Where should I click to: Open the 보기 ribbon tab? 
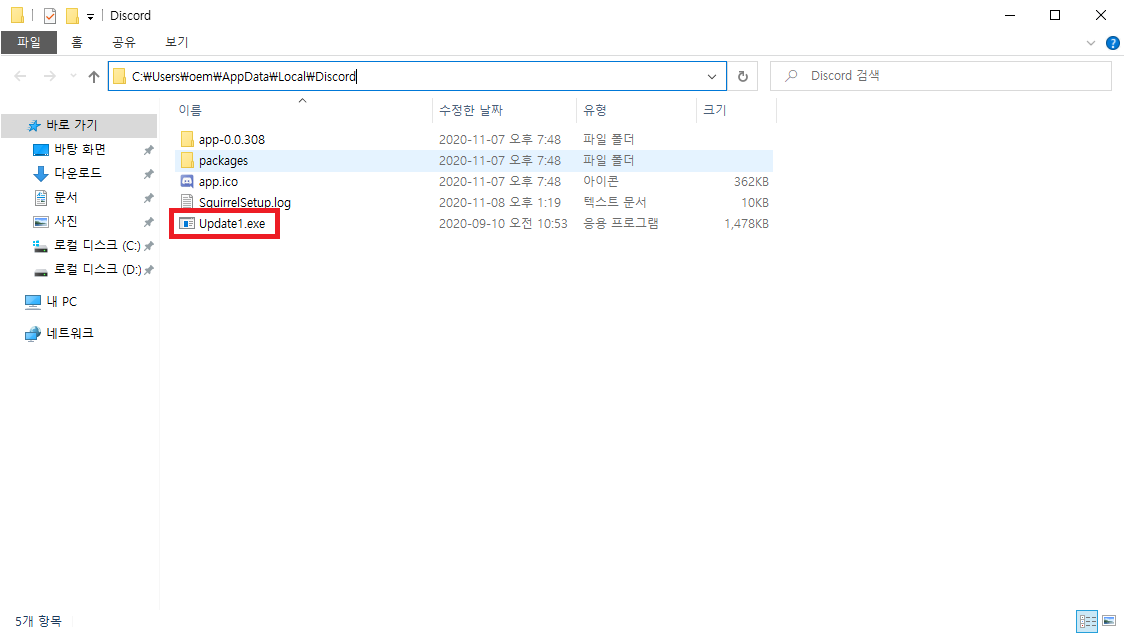coord(176,42)
